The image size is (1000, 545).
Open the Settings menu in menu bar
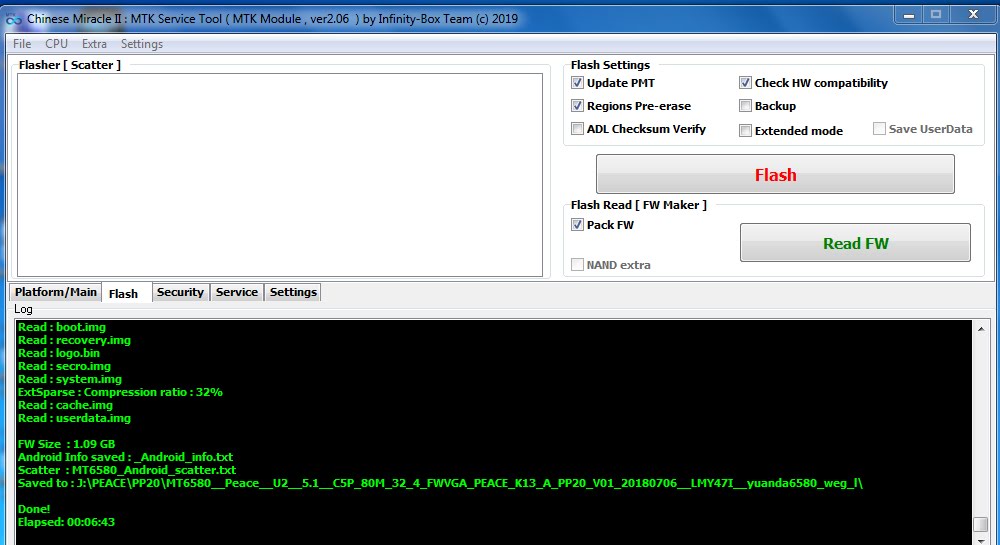click(x=142, y=44)
